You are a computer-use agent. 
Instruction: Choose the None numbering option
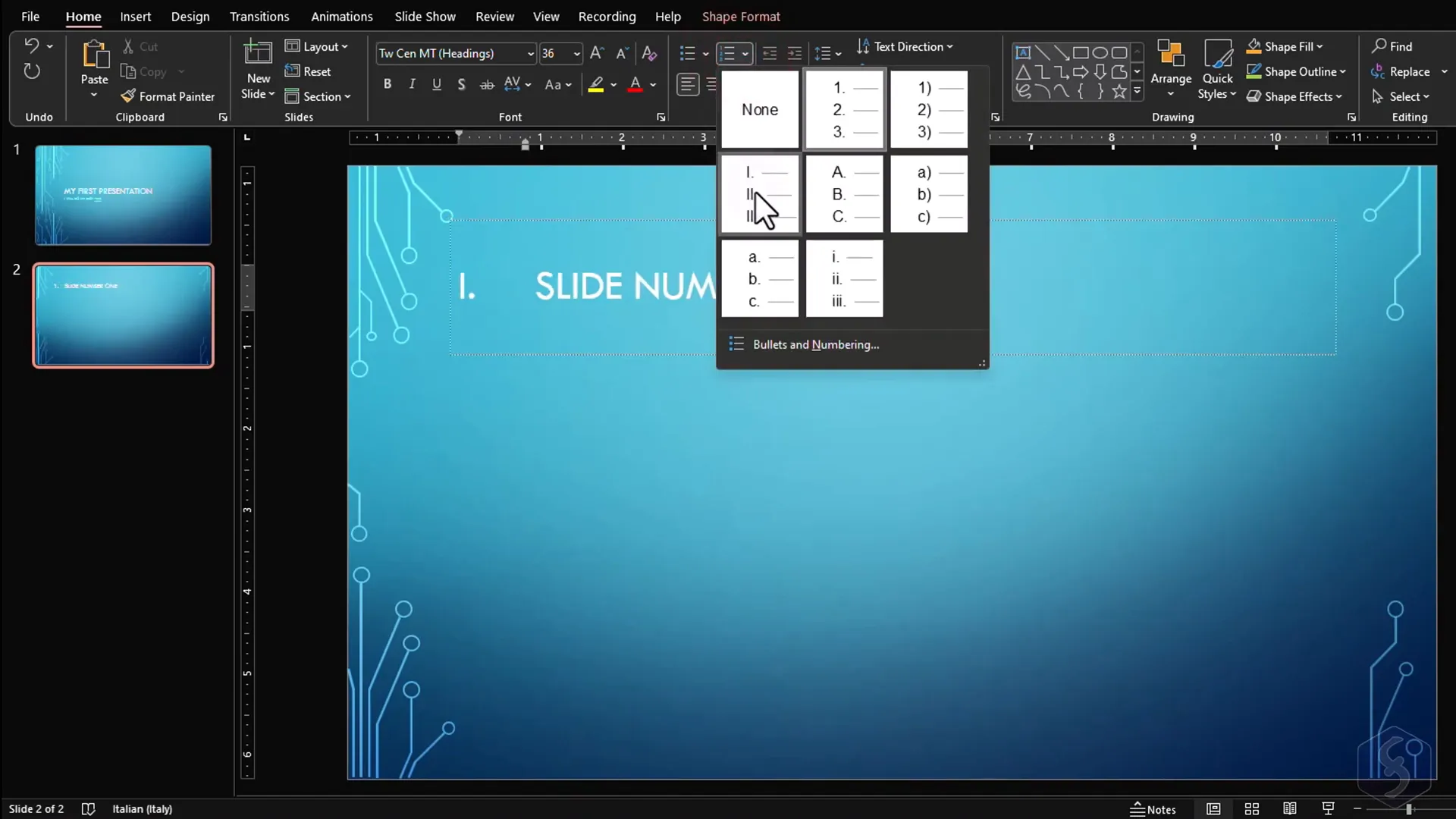pyautogui.click(x=760, y=109)
